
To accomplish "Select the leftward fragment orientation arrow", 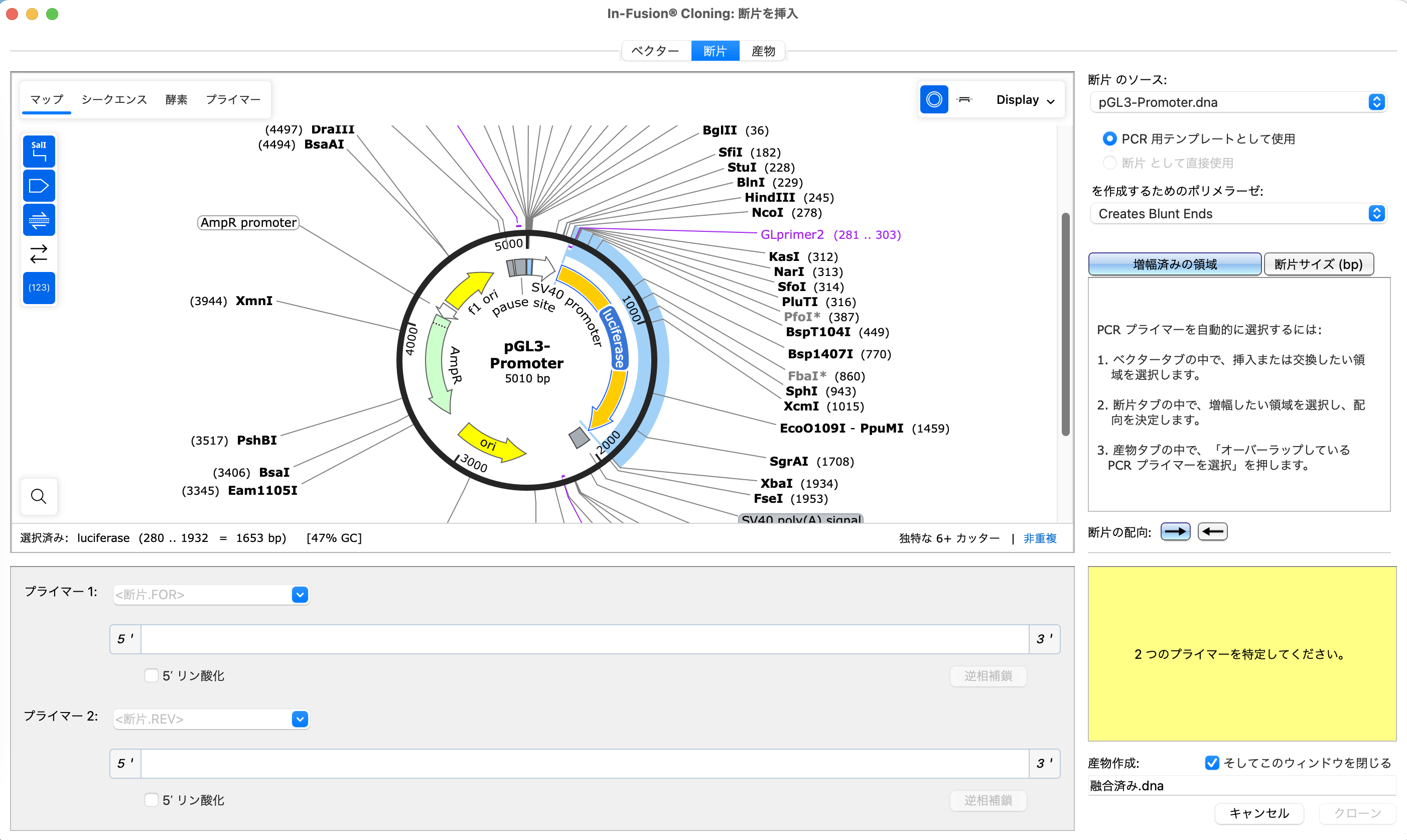I will tap(1212, 531).
